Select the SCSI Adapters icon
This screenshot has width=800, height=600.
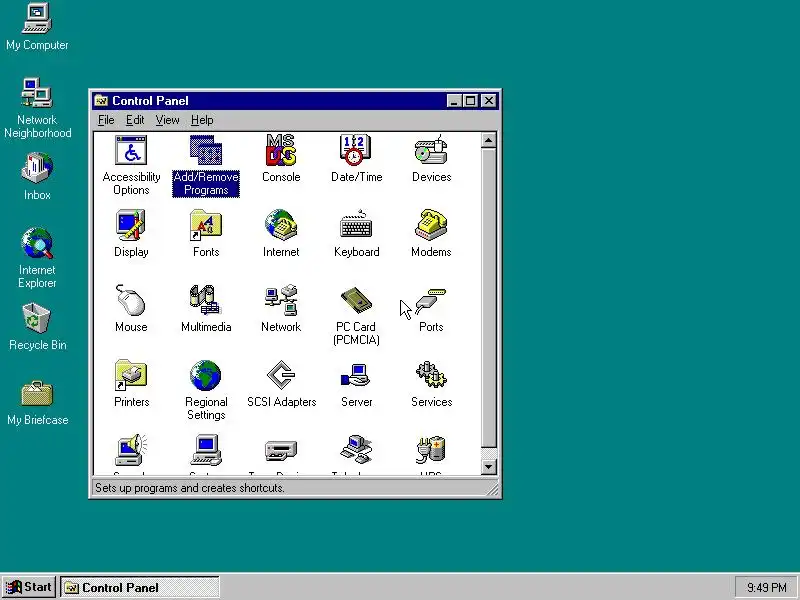[x=281, y=375]
